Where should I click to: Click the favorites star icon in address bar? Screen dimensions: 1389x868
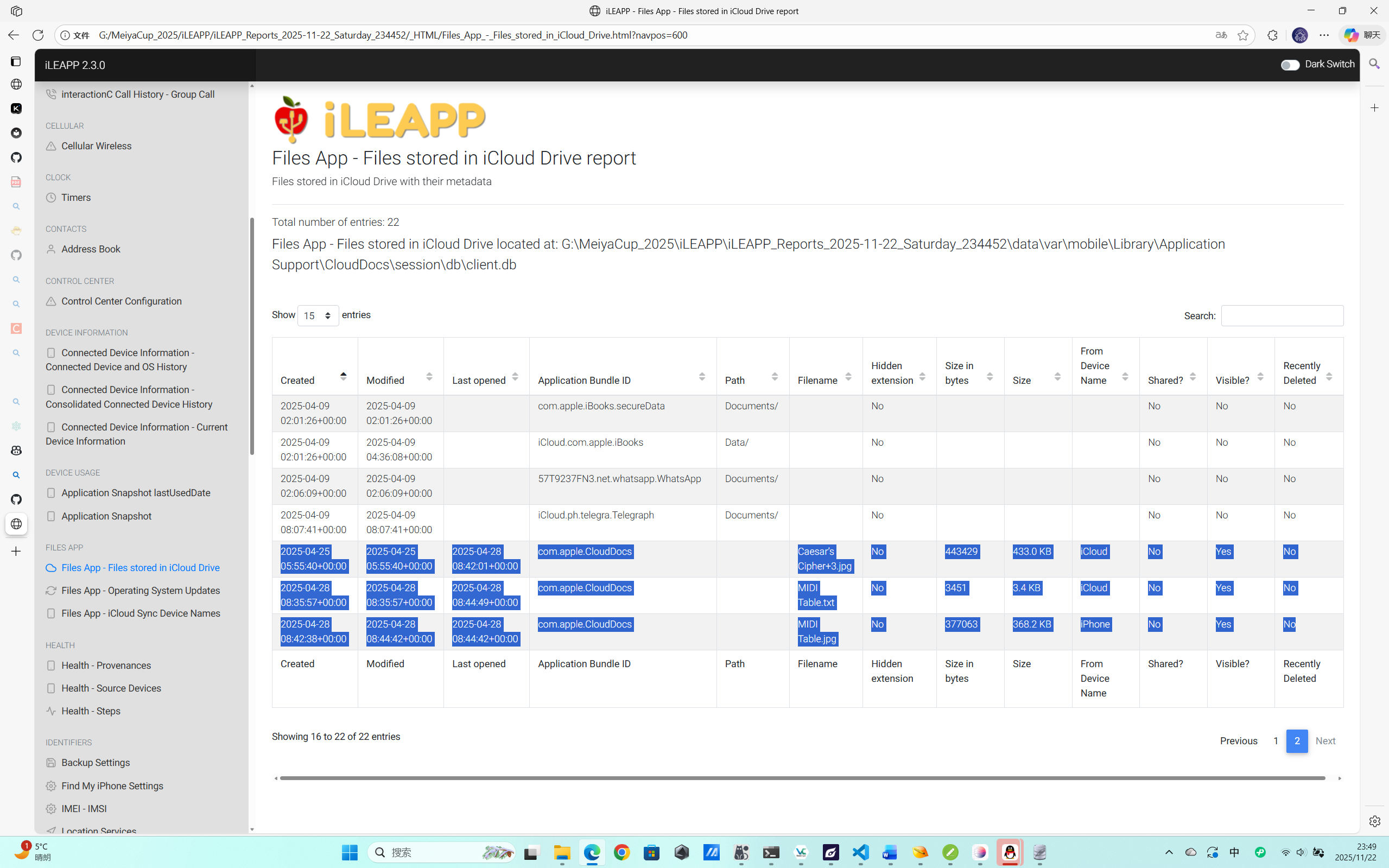(1242, 35)
